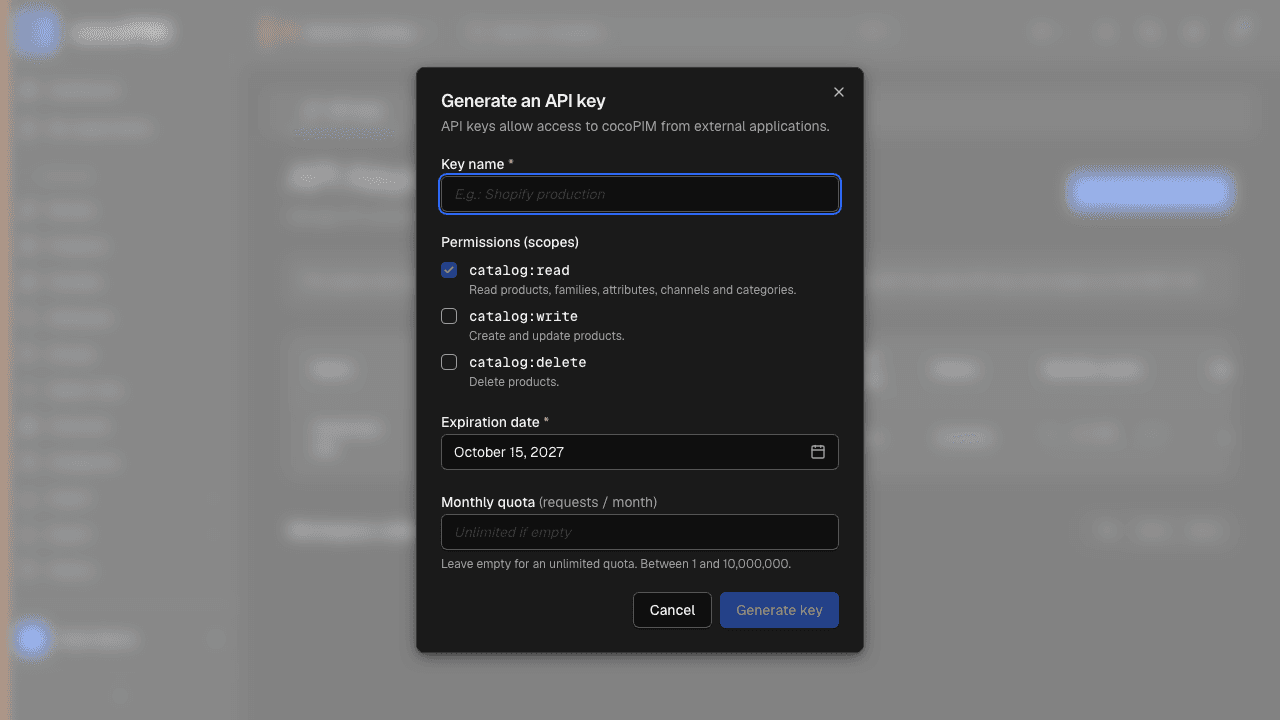Uncheck the catalog:read permission checkbox
This screenshot has height=720, width=1280.
pos(449,270)
